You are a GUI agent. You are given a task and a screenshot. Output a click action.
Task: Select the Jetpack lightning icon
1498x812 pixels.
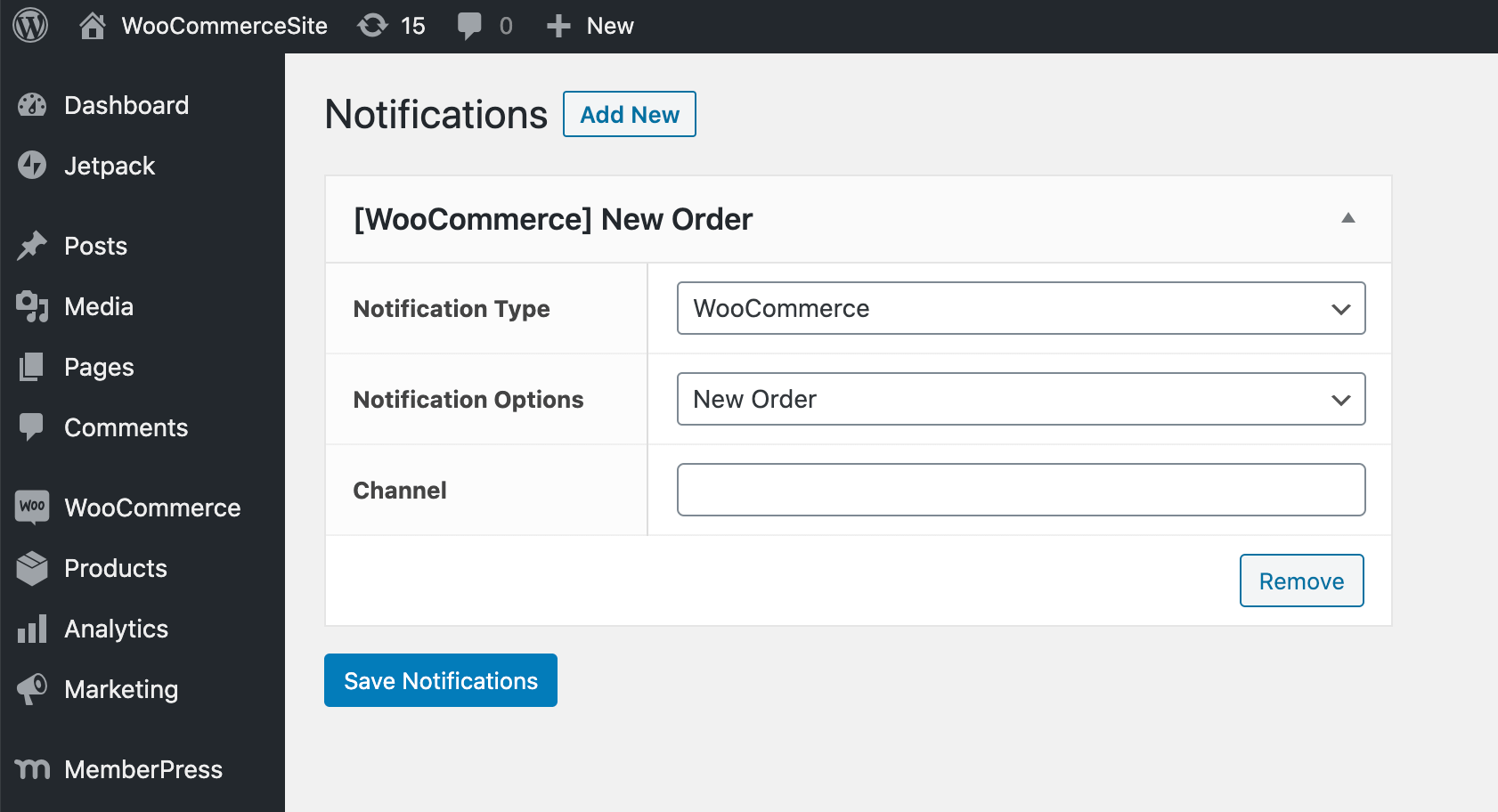[32, 166]
